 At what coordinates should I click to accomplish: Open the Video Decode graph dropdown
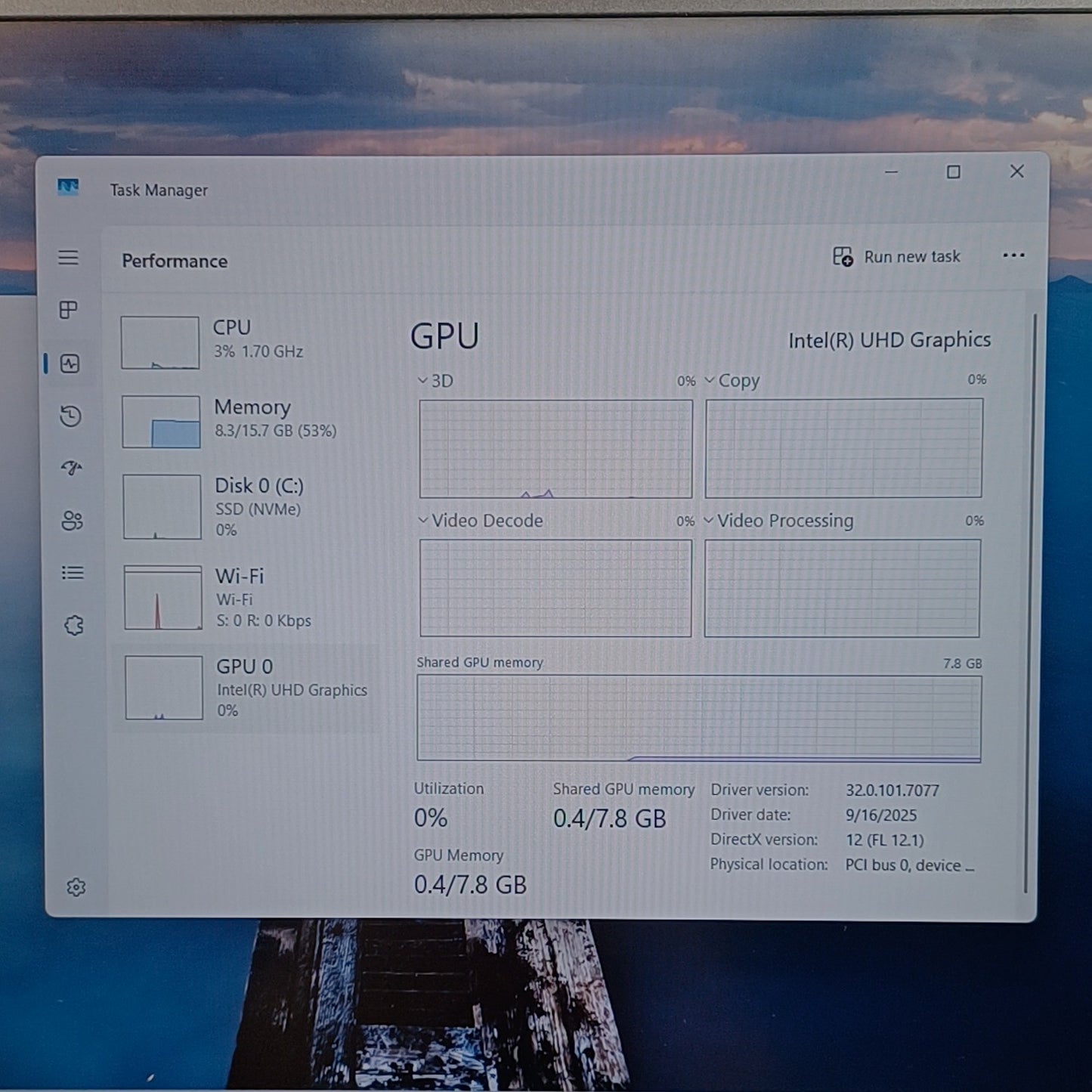click(x=481, y=521)
